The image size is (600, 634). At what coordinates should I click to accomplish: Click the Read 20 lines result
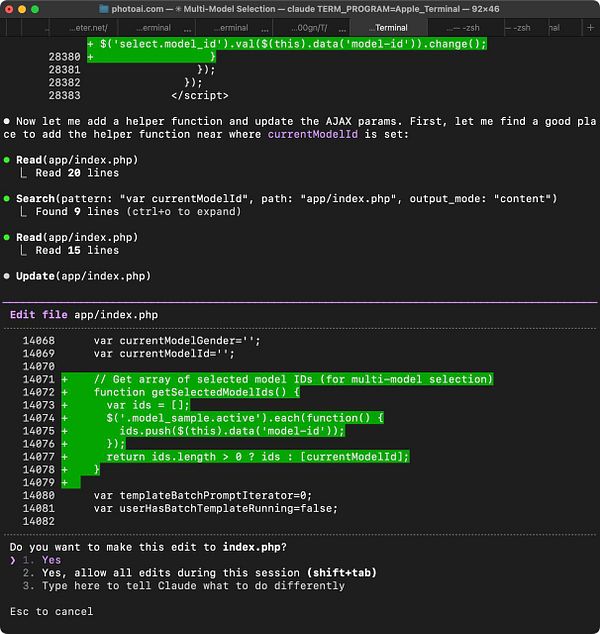click(77, 173)
